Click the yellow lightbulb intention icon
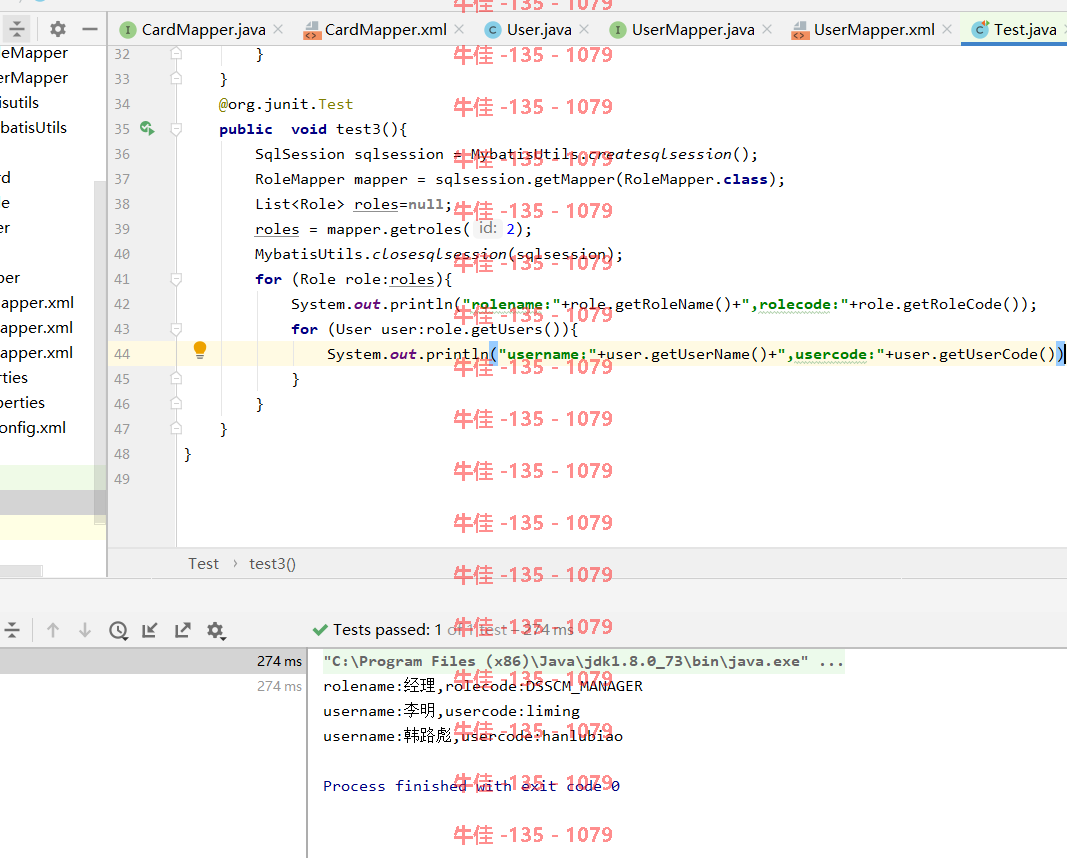 coord(199,350)
